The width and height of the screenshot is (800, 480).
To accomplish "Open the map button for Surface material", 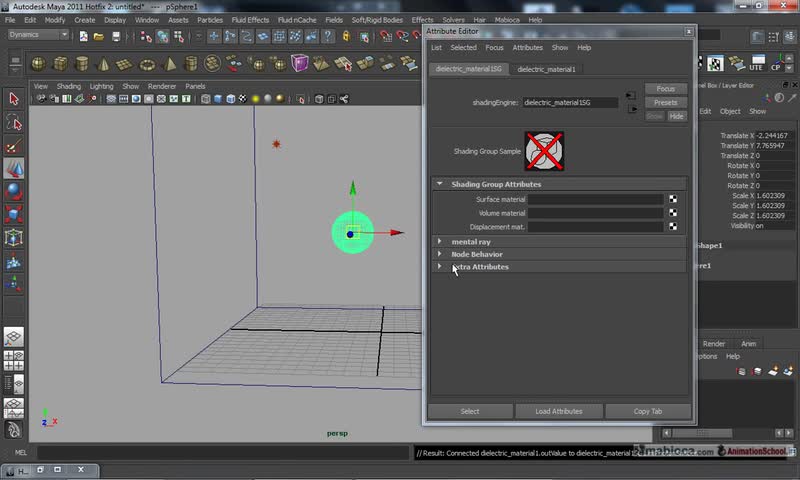I will pos(673,199).
